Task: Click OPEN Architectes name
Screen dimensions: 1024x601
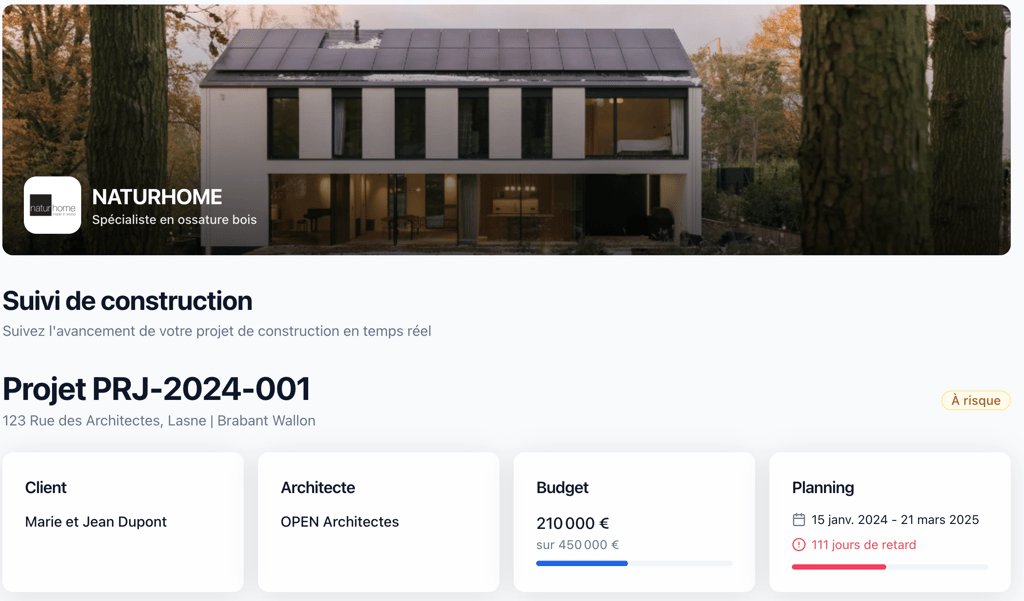Action: pyautogui.click(x=340, y=522)
